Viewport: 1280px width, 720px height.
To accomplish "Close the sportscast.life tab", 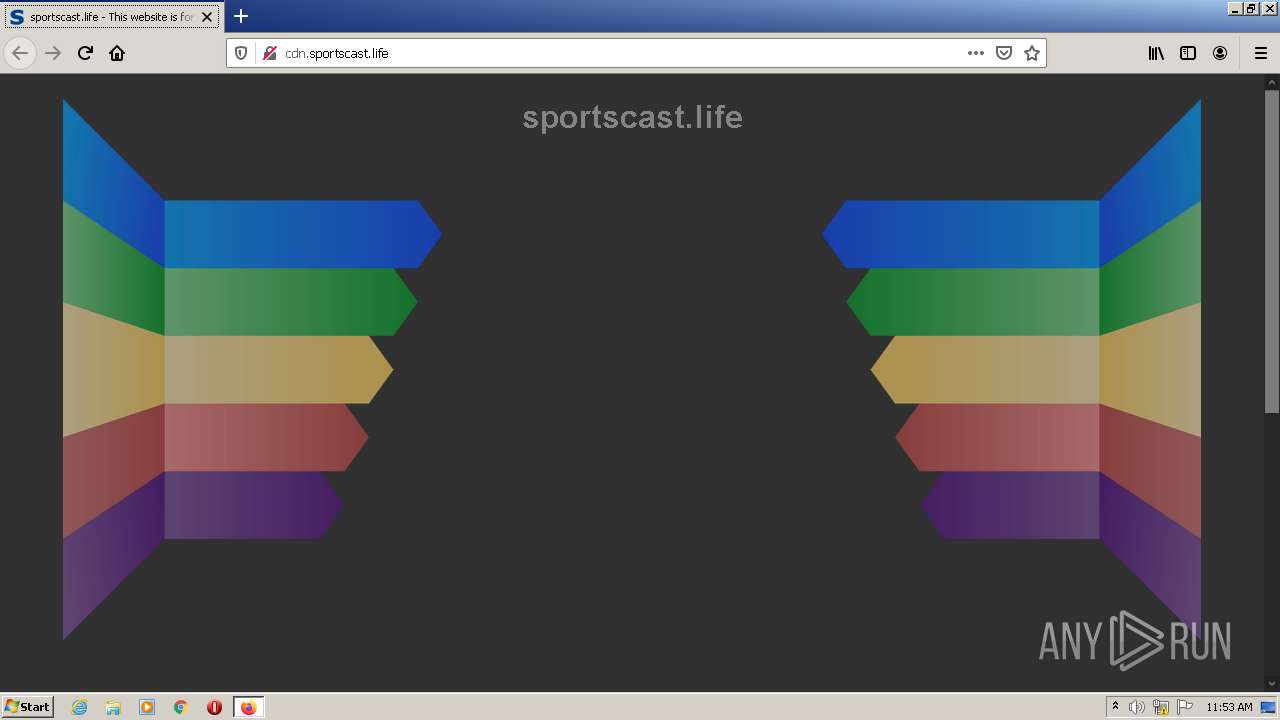I will pyautogui.click(x=207, y=17).
